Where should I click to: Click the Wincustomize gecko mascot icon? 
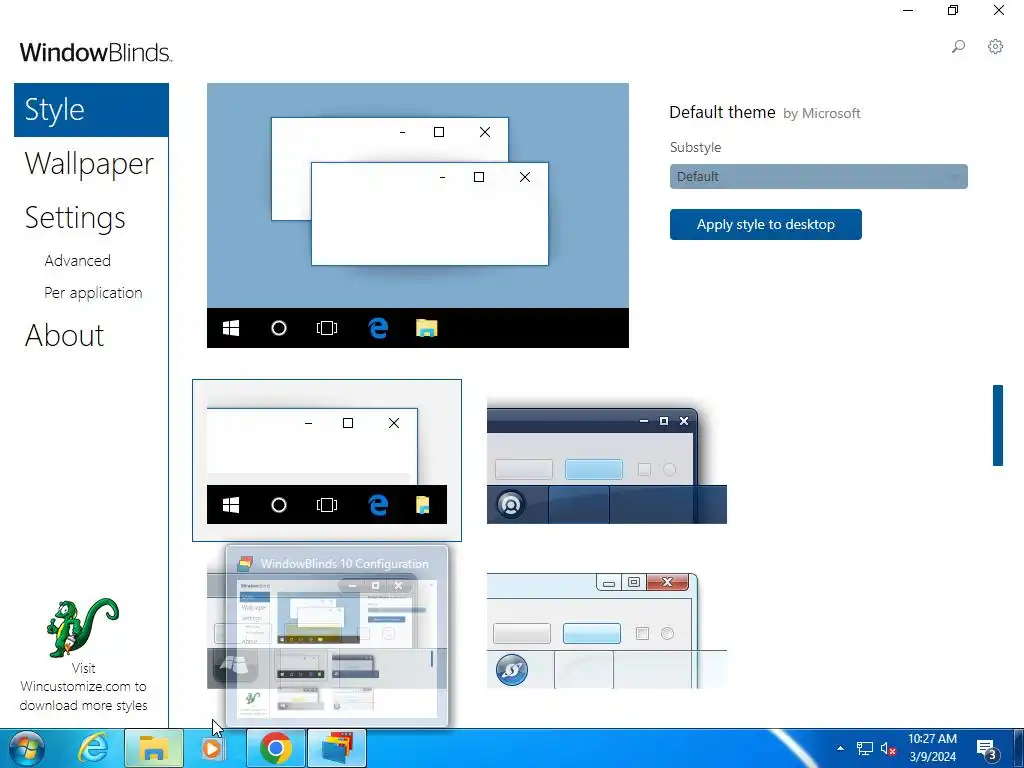coord(82,627)
